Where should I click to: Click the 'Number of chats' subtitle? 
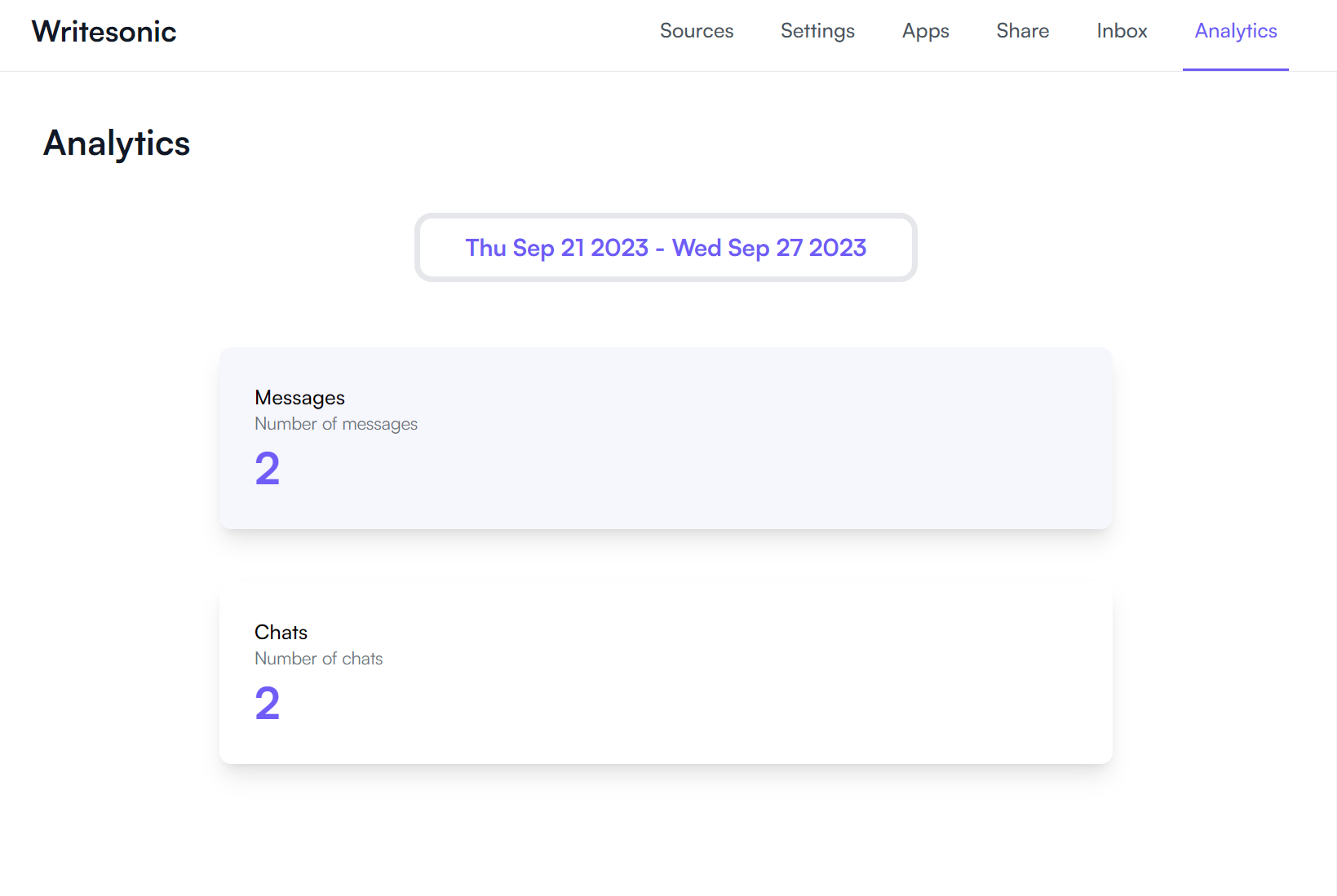[318, 659]
